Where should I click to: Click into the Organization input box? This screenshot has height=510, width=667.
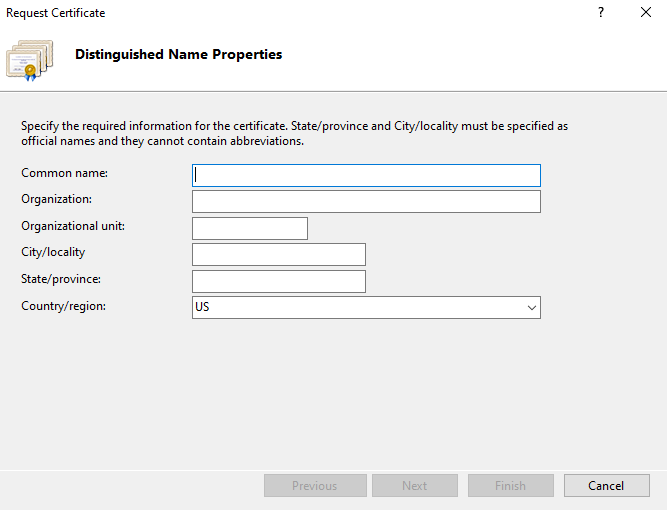(x=366, y=201)
